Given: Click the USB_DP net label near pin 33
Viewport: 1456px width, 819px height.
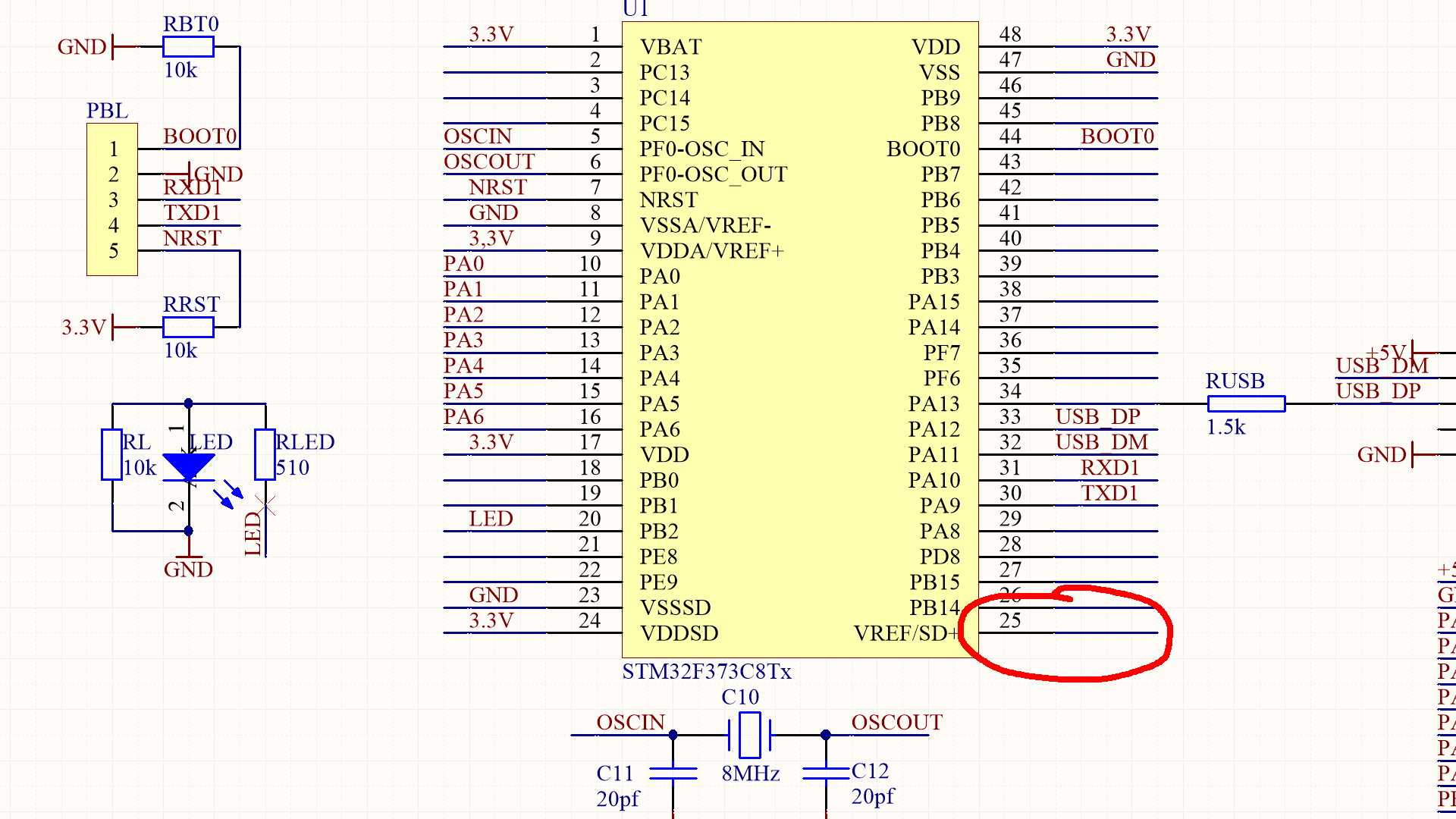Looking at the screenshot, I should click(1097, 416).
